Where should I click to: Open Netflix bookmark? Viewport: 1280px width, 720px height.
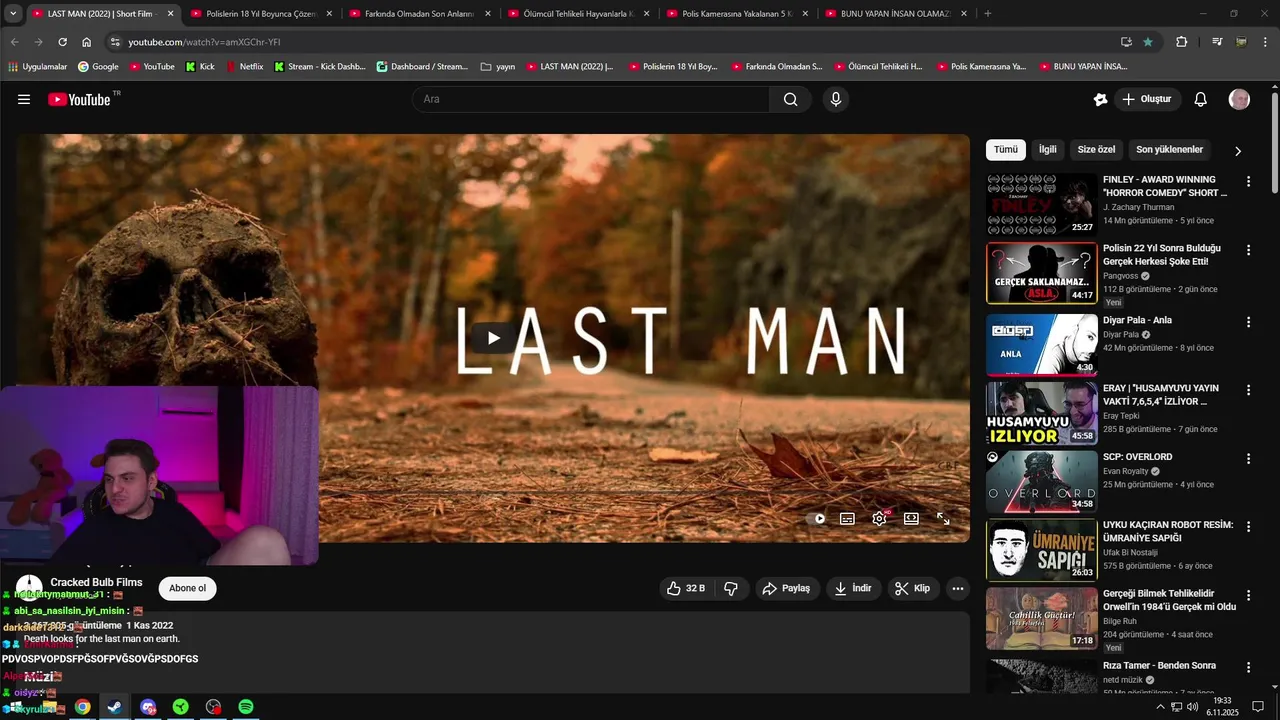244,67
